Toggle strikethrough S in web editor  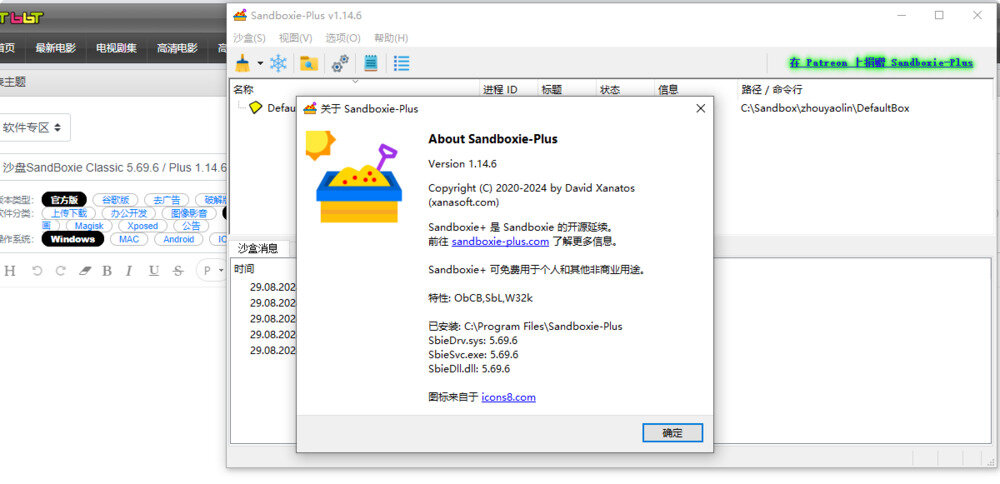[x=178, y=271]
